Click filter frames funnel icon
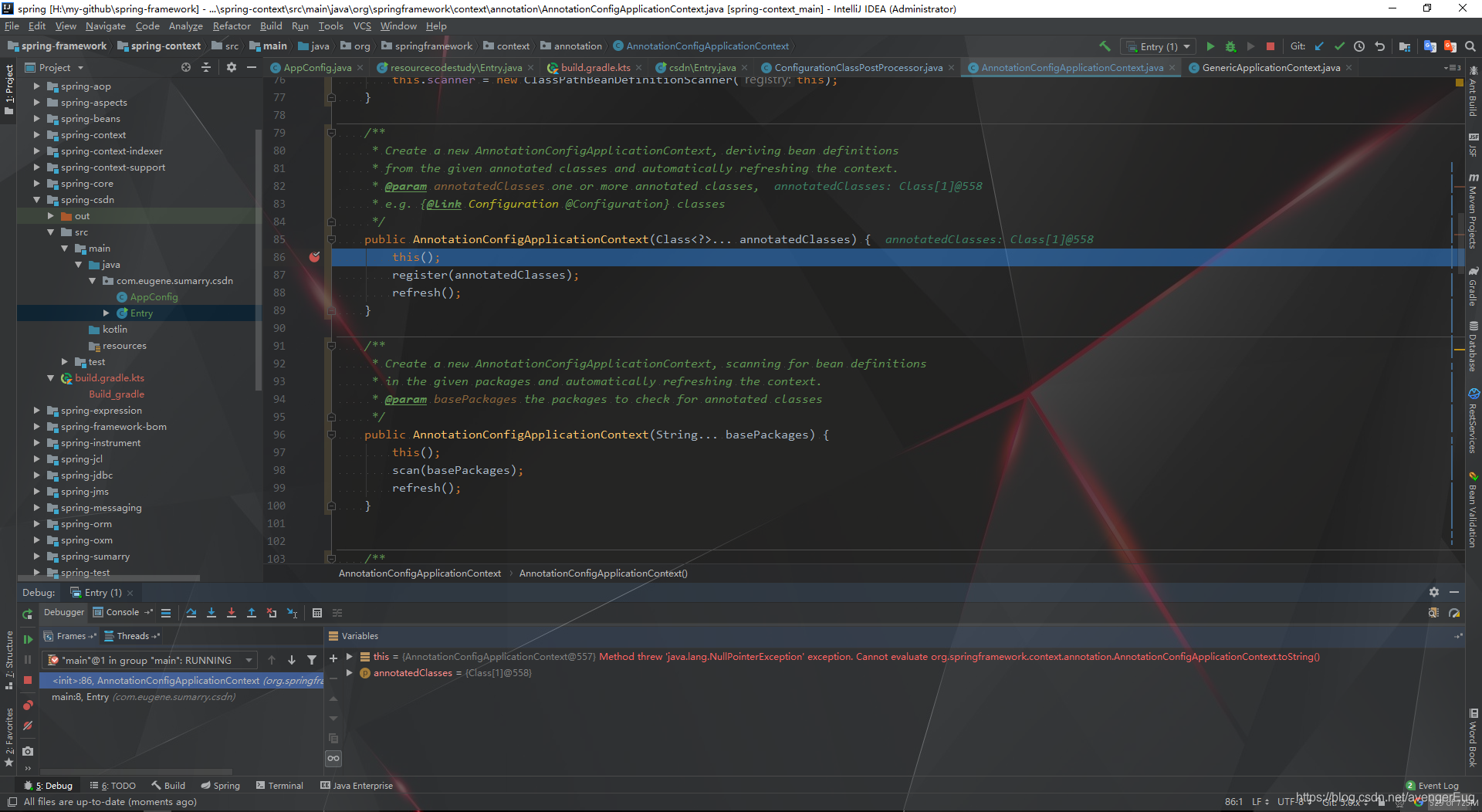1482x812 pixels. (312, 660)
